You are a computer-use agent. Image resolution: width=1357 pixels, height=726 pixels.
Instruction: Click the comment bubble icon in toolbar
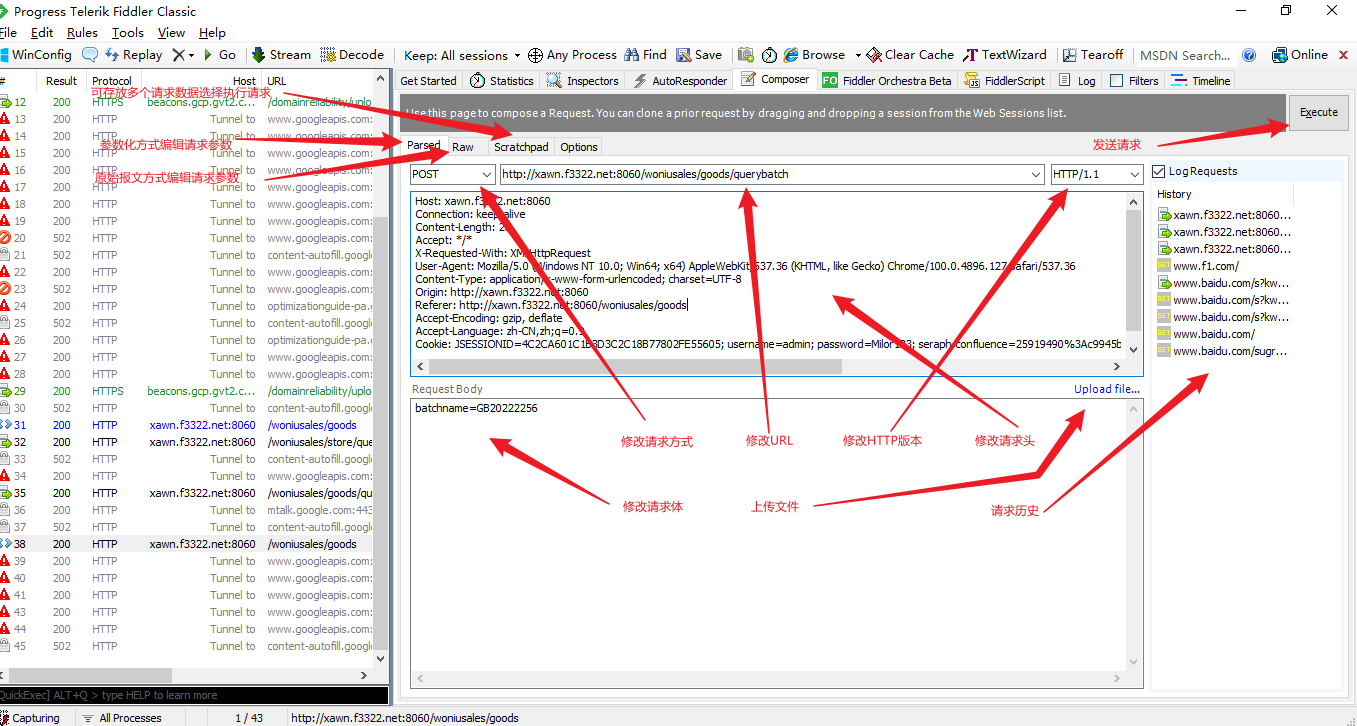tap(90, 55)
